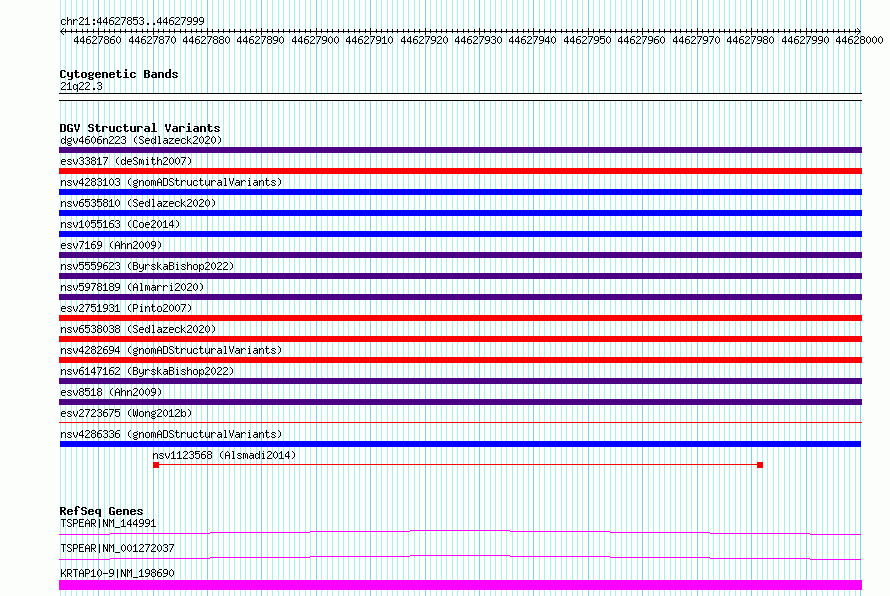Click the left arrow of the coordinate ruler
890x596 pixels.
click(62, 31)
